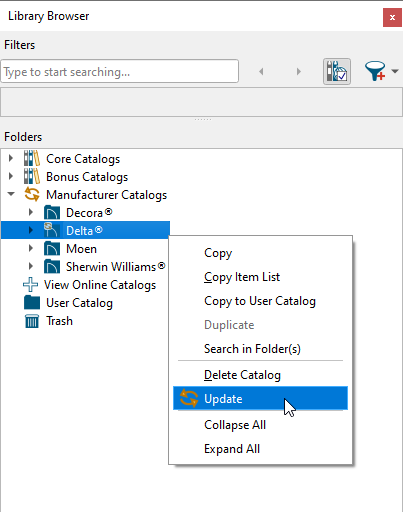Toggle the library catalog filter button
403x512 pixels.
(337, 71)
